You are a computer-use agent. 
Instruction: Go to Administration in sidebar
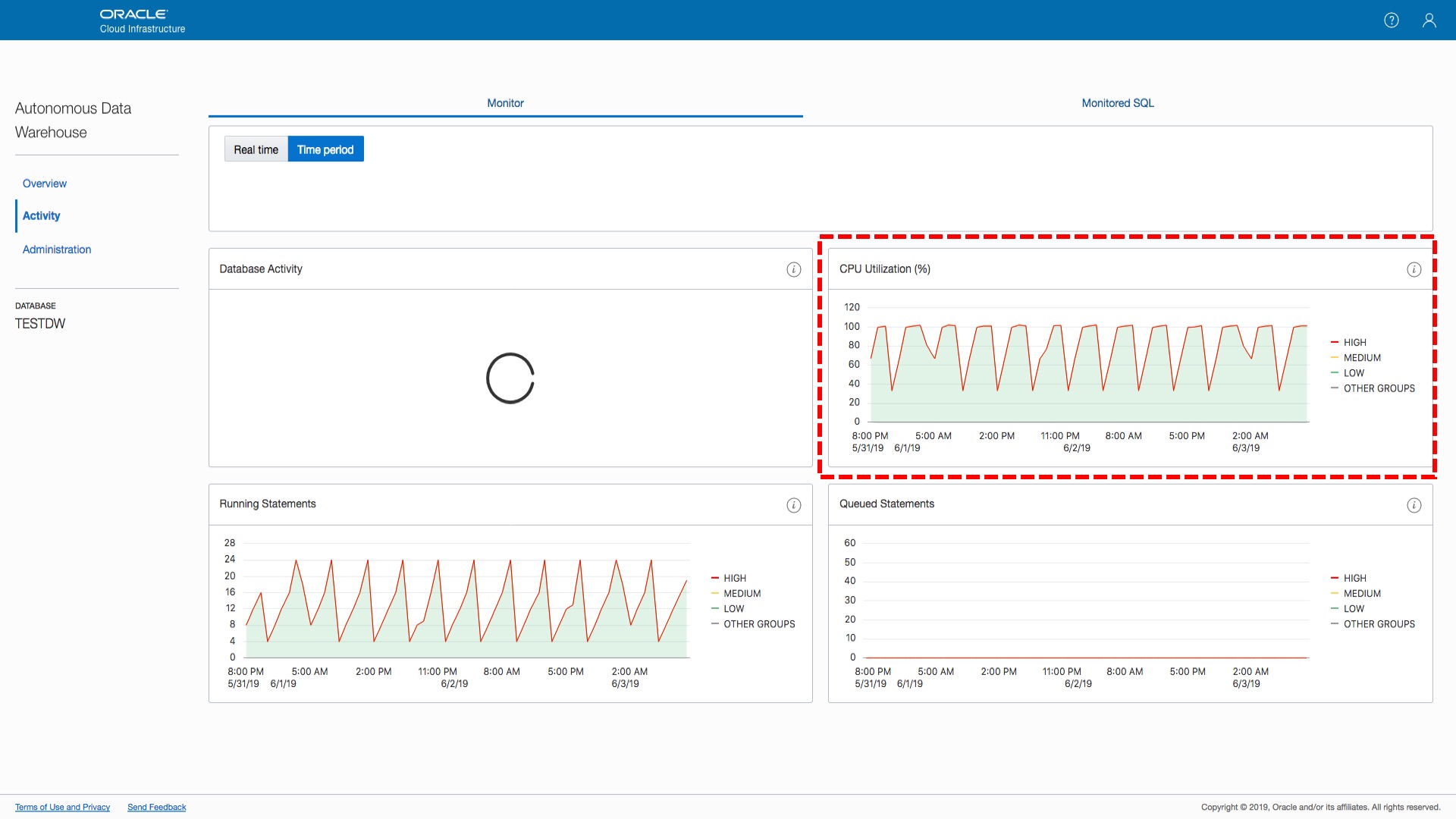[57, 249]
